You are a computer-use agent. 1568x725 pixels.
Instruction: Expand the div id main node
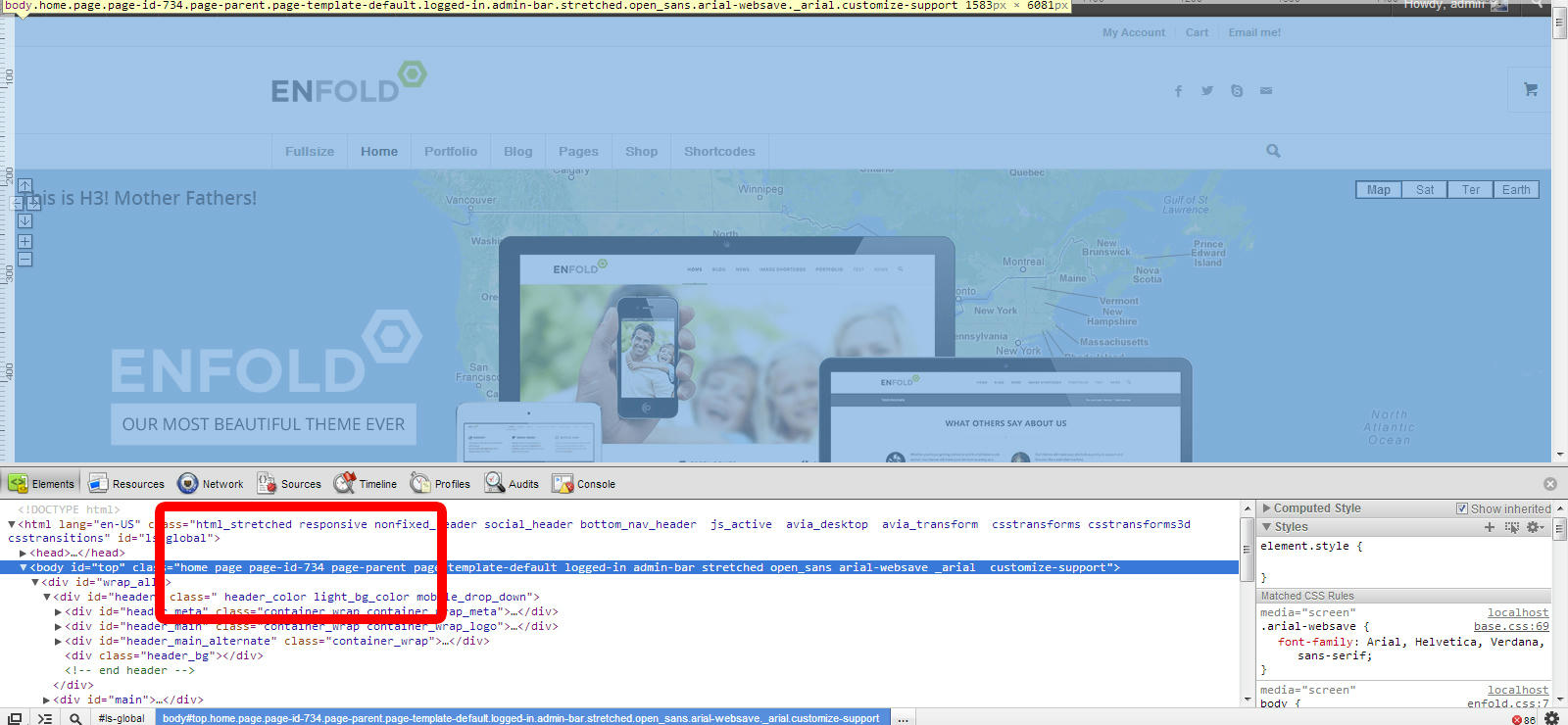pos(46,700)
